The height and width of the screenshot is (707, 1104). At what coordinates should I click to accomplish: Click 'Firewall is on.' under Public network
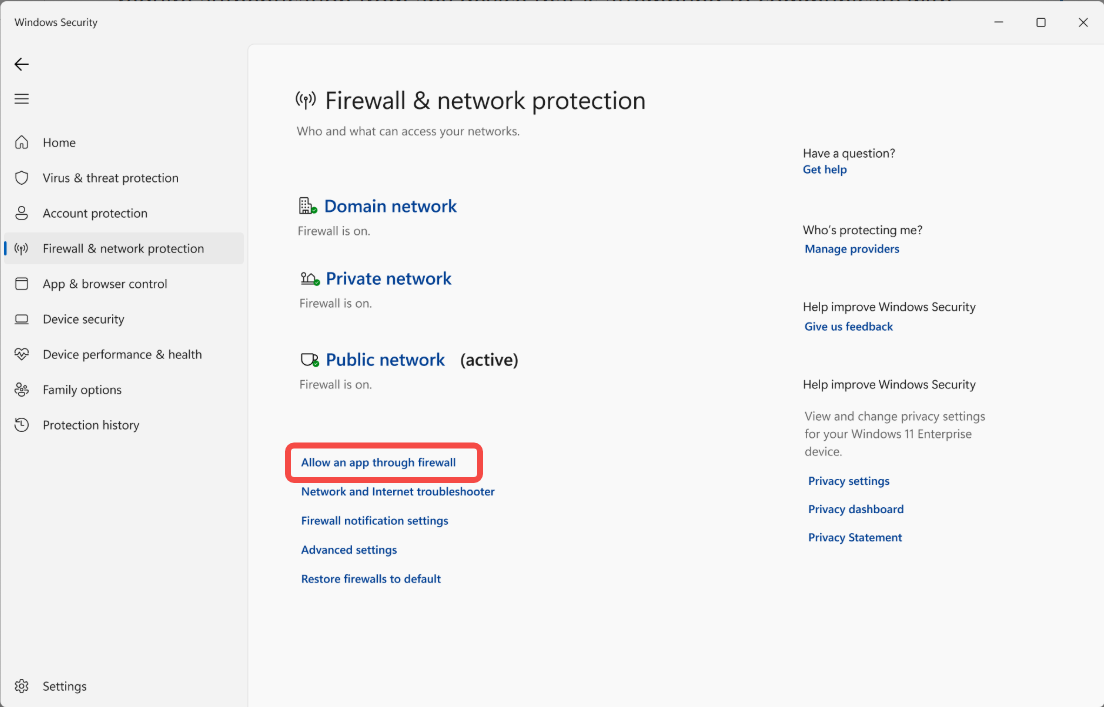pyautogui.click(x=335, y=384)
